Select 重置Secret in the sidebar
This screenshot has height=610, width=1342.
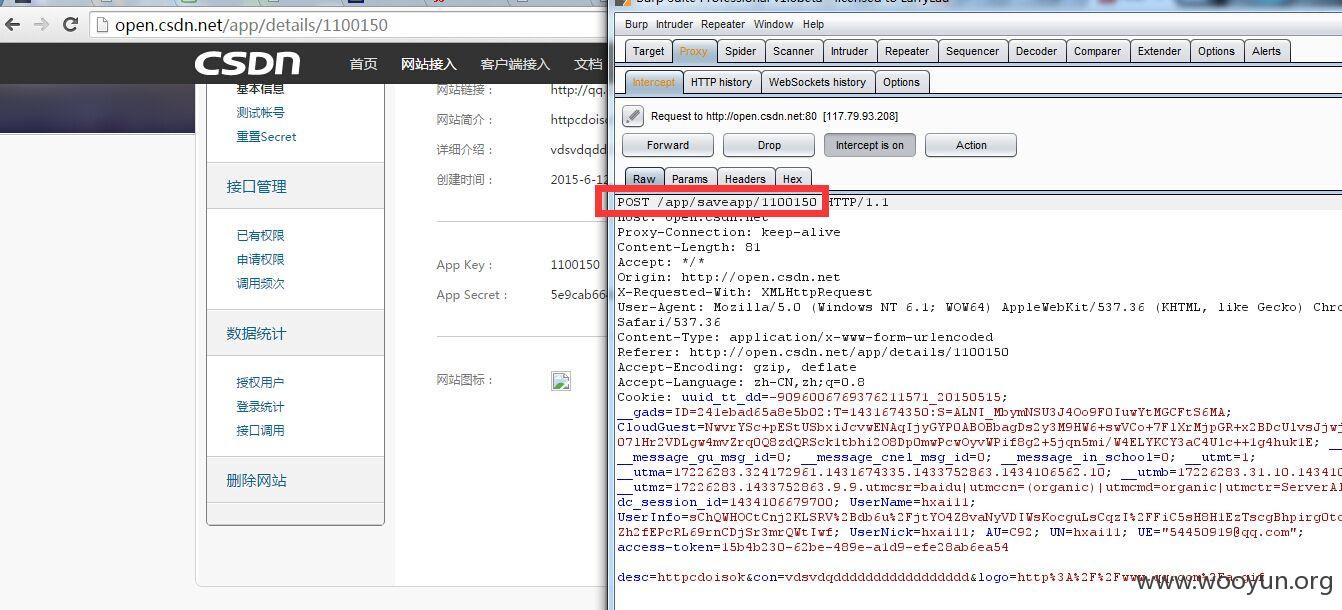[266, 137]
